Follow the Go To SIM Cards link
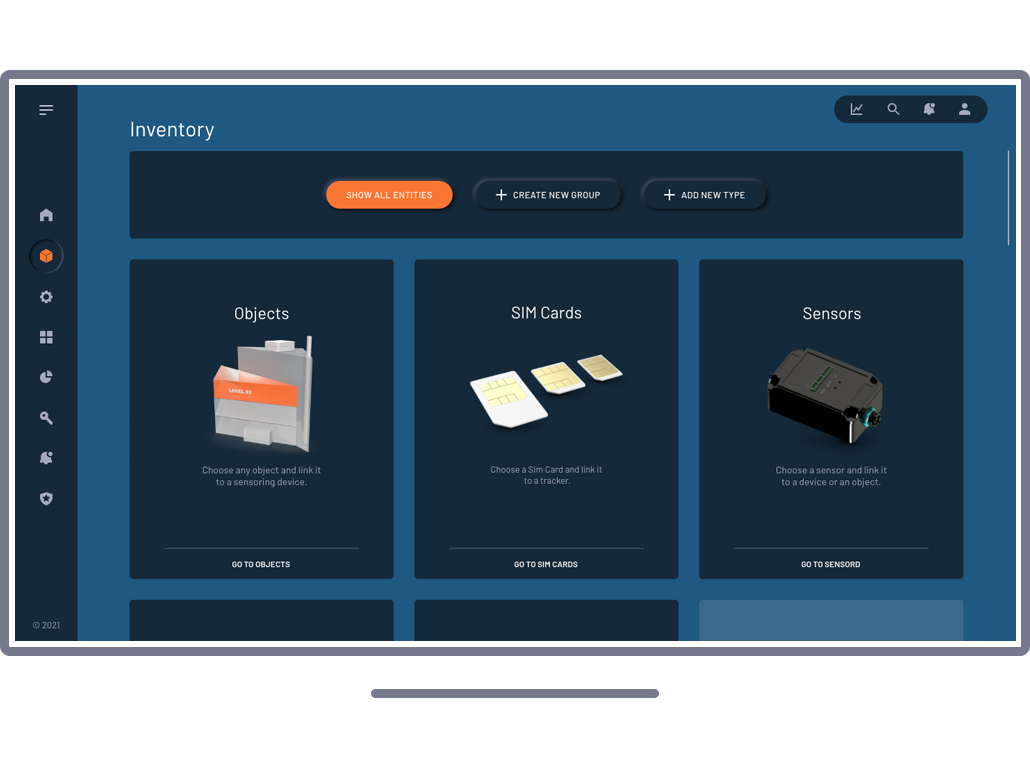 546,564
